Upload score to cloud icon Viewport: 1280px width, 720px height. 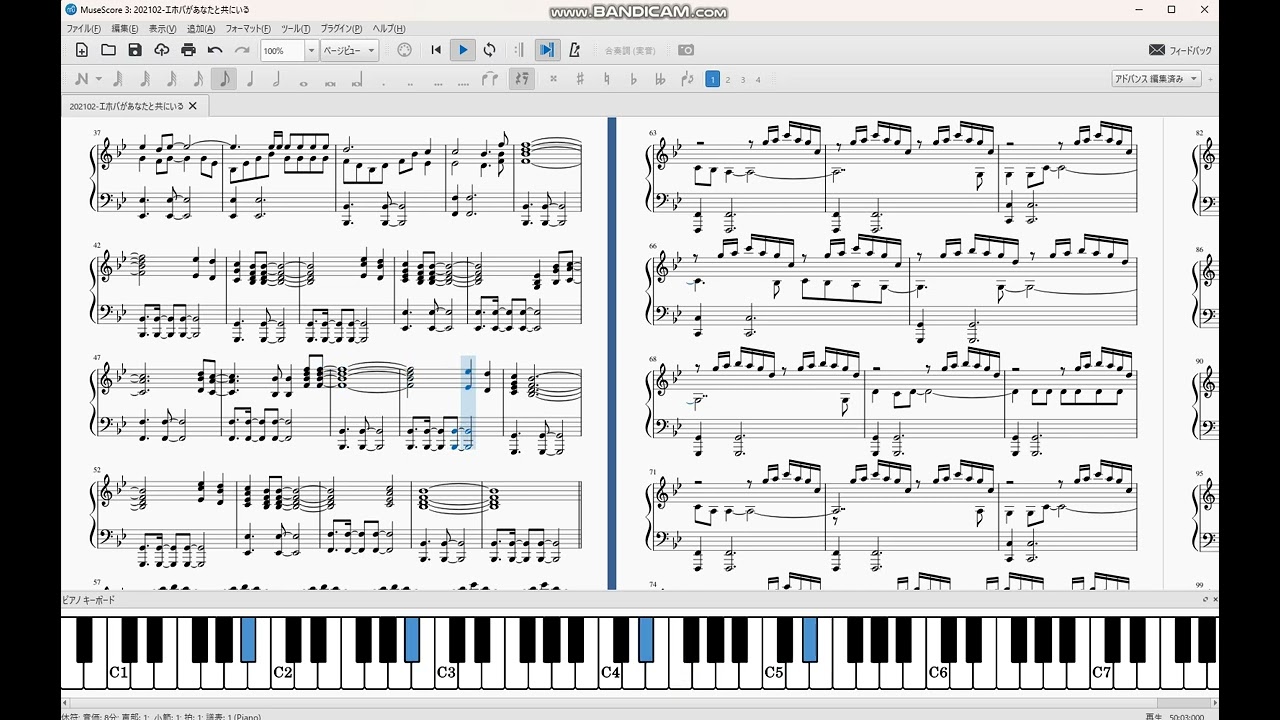tap(162, 50)
